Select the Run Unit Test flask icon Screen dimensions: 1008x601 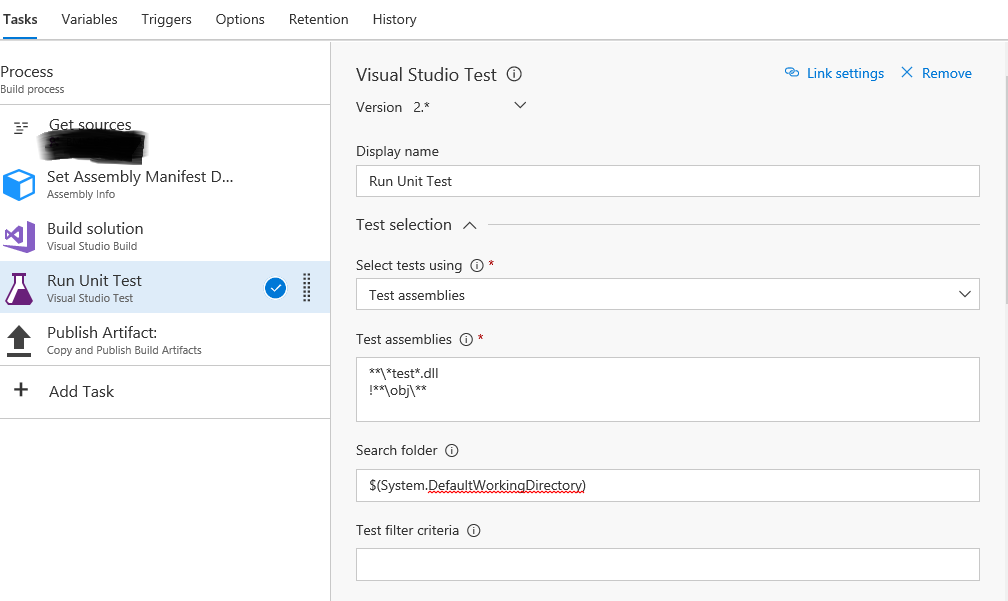[22, 289]
